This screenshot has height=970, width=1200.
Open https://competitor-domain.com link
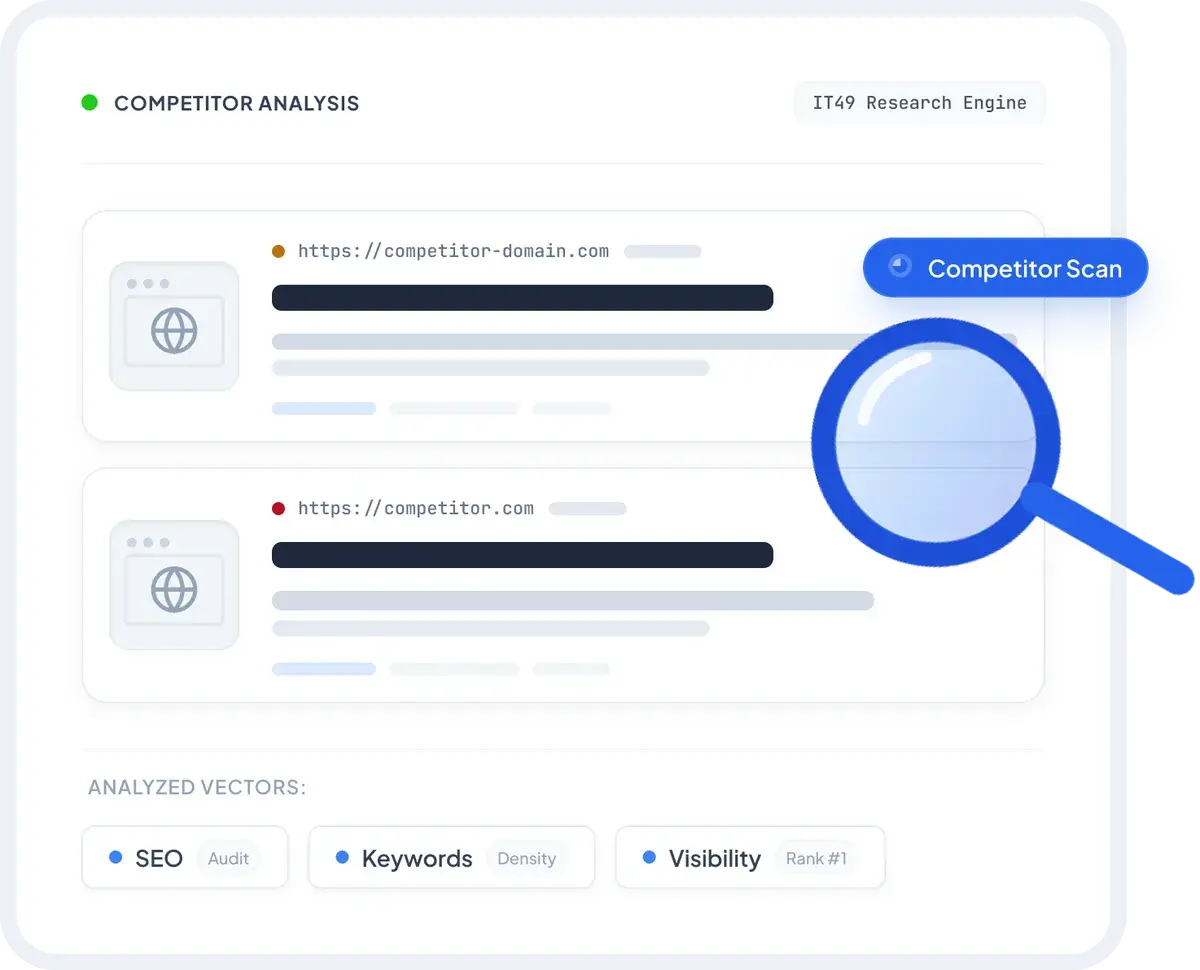pos(453,251)
